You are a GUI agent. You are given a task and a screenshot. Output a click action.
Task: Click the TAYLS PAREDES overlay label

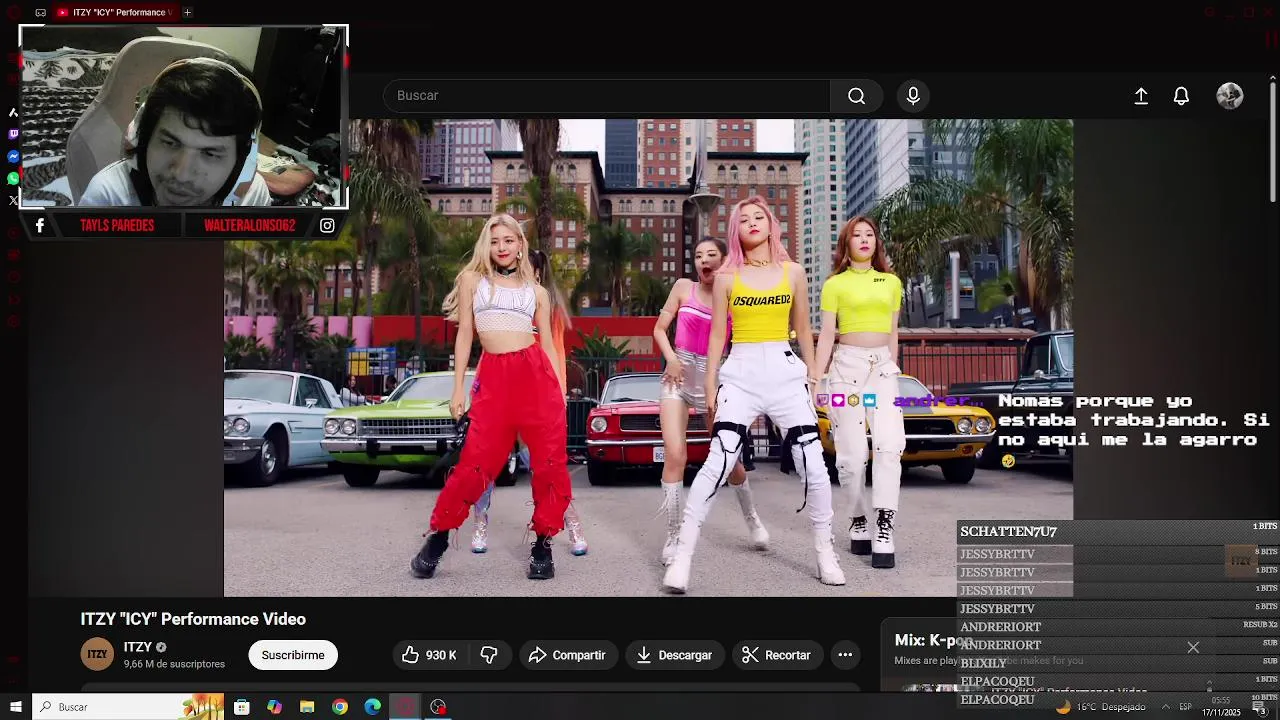(x=117, y=225)
